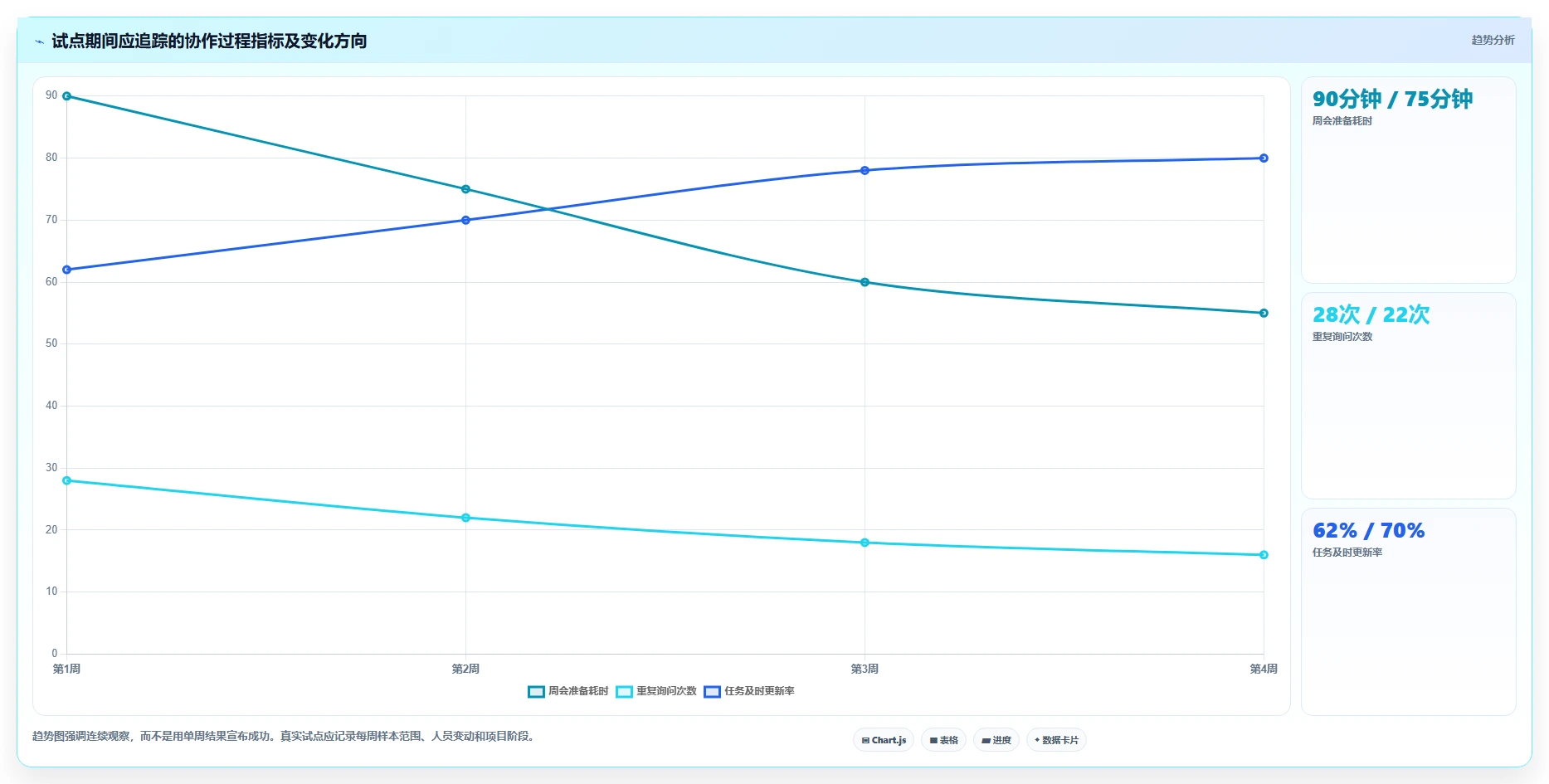The image size is (1549, 784).
Task: Select the 第1周 point of 周会准备耗时 at 90
Action: (67, 96)
